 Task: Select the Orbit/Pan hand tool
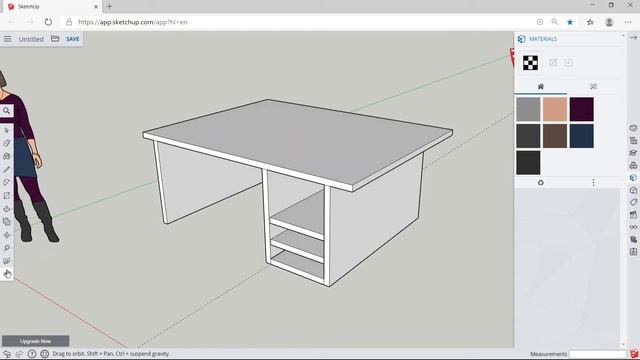(x=7, y=274)
